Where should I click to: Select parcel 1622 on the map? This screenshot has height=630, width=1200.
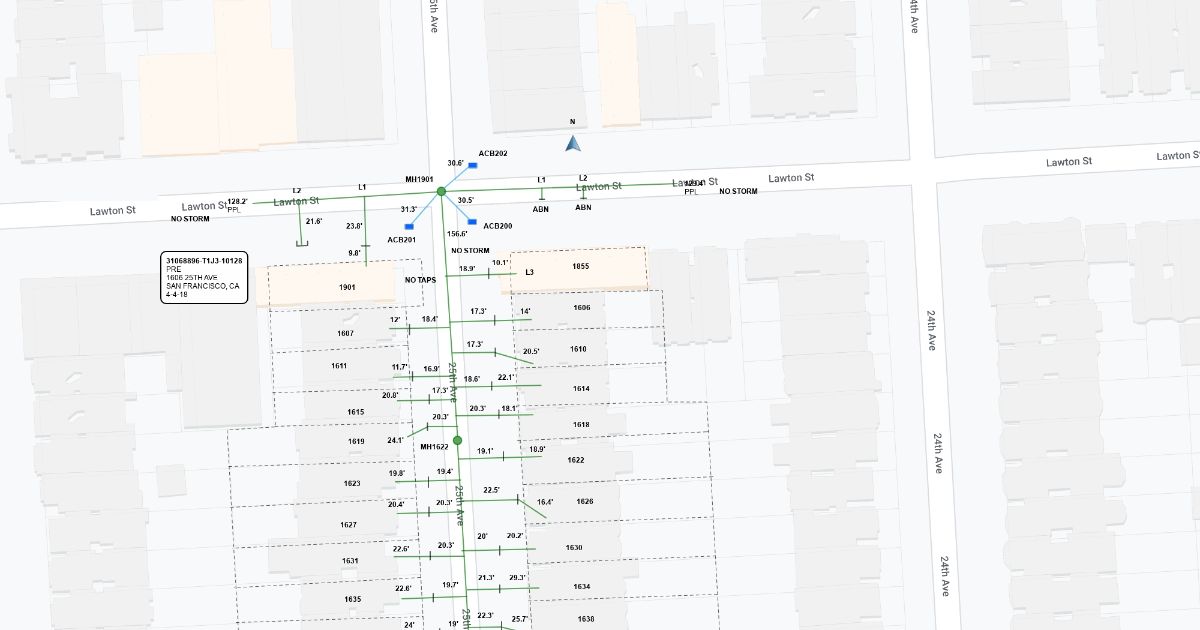(575, 460)
